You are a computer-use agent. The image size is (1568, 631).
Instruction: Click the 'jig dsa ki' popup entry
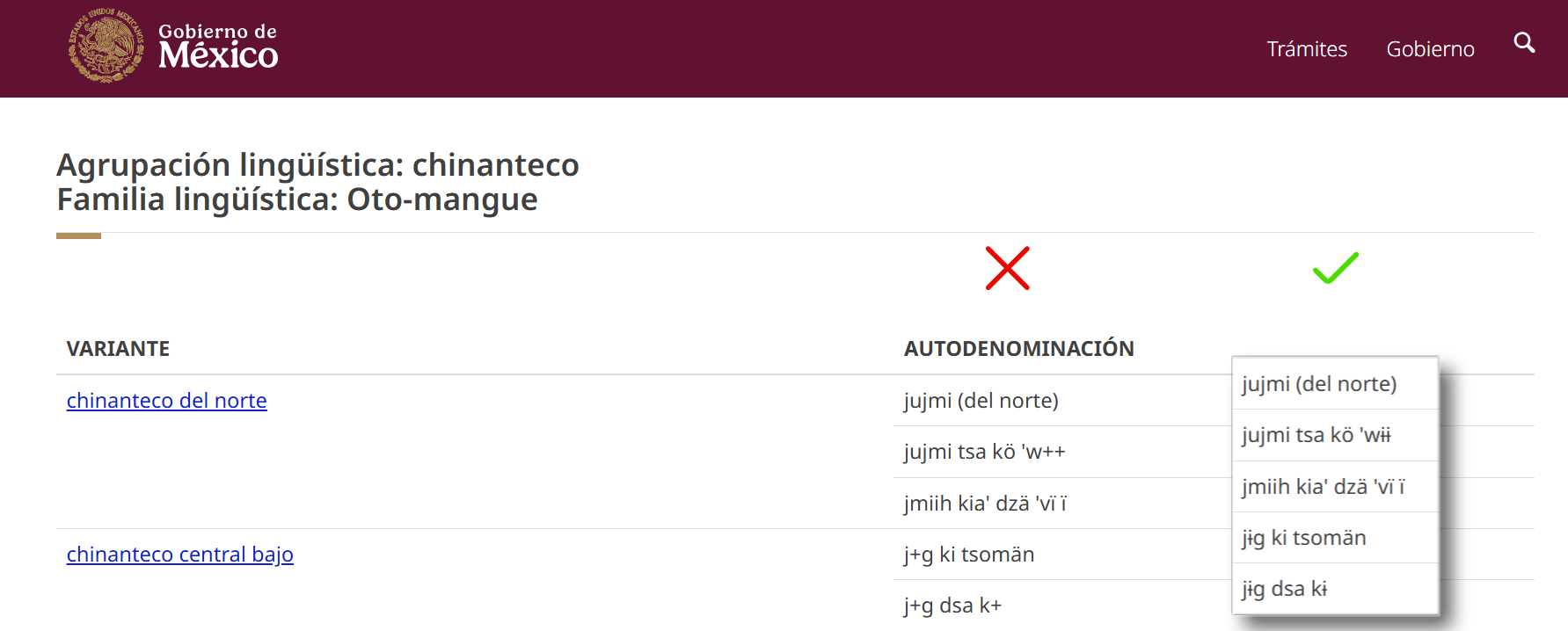click(x=1286, y=589)
